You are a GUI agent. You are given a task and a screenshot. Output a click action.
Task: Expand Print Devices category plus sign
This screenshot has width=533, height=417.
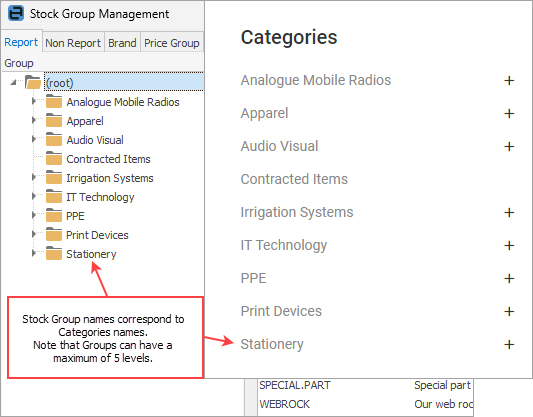pos(509,311)
